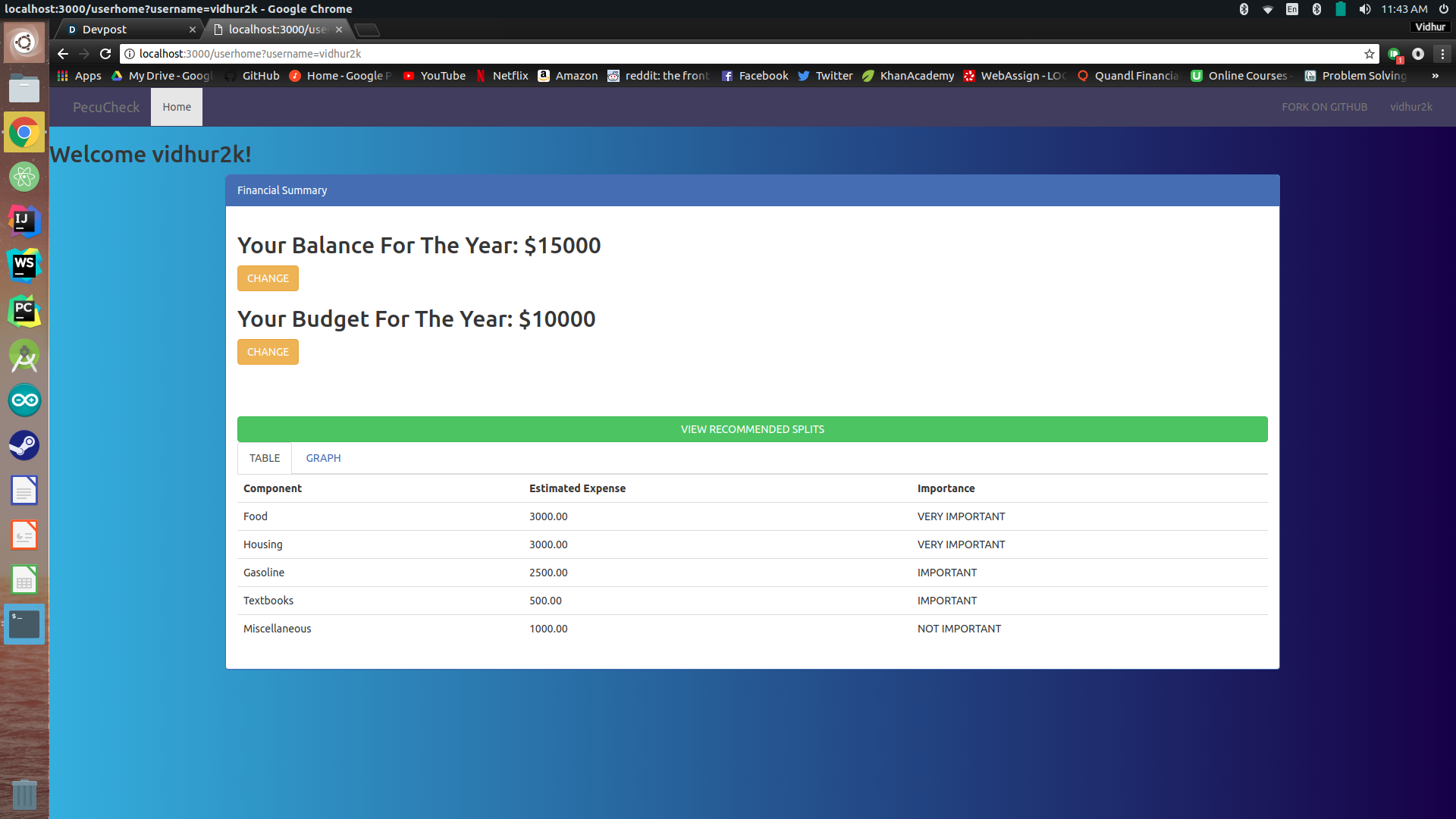Click the browser back arrow
1456x819 pixels.
(x=63, y=54)
